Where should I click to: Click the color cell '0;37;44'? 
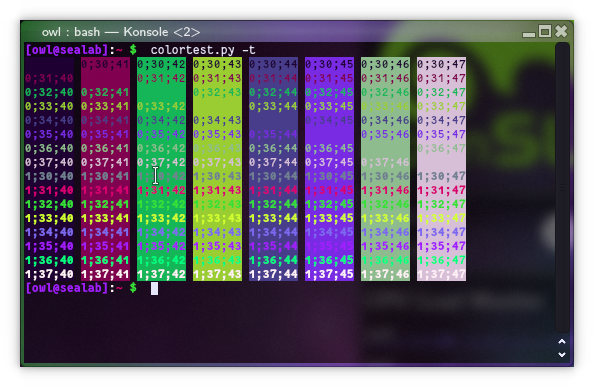(274, 162)
